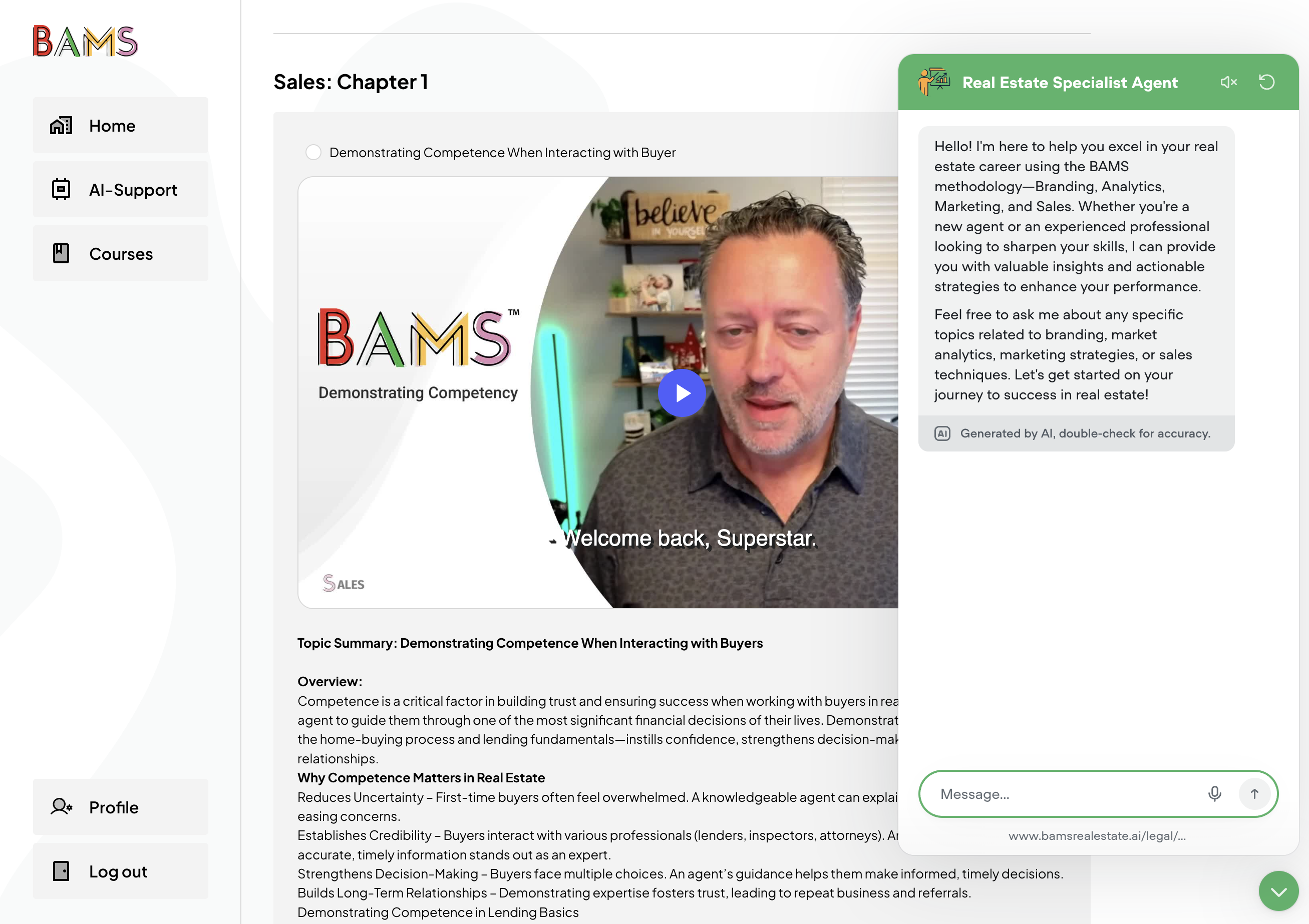1309x924 pixels.
Task: Send the chat message with arrow button
Action: [1254, 794]
